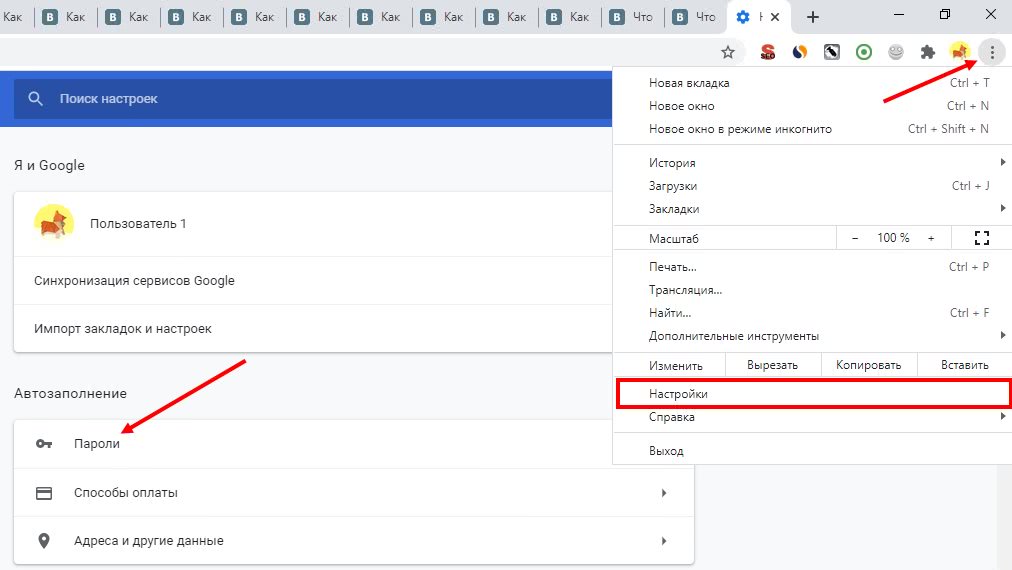
Task: Close the active Settings tab
Action: [x=775, y=17]
